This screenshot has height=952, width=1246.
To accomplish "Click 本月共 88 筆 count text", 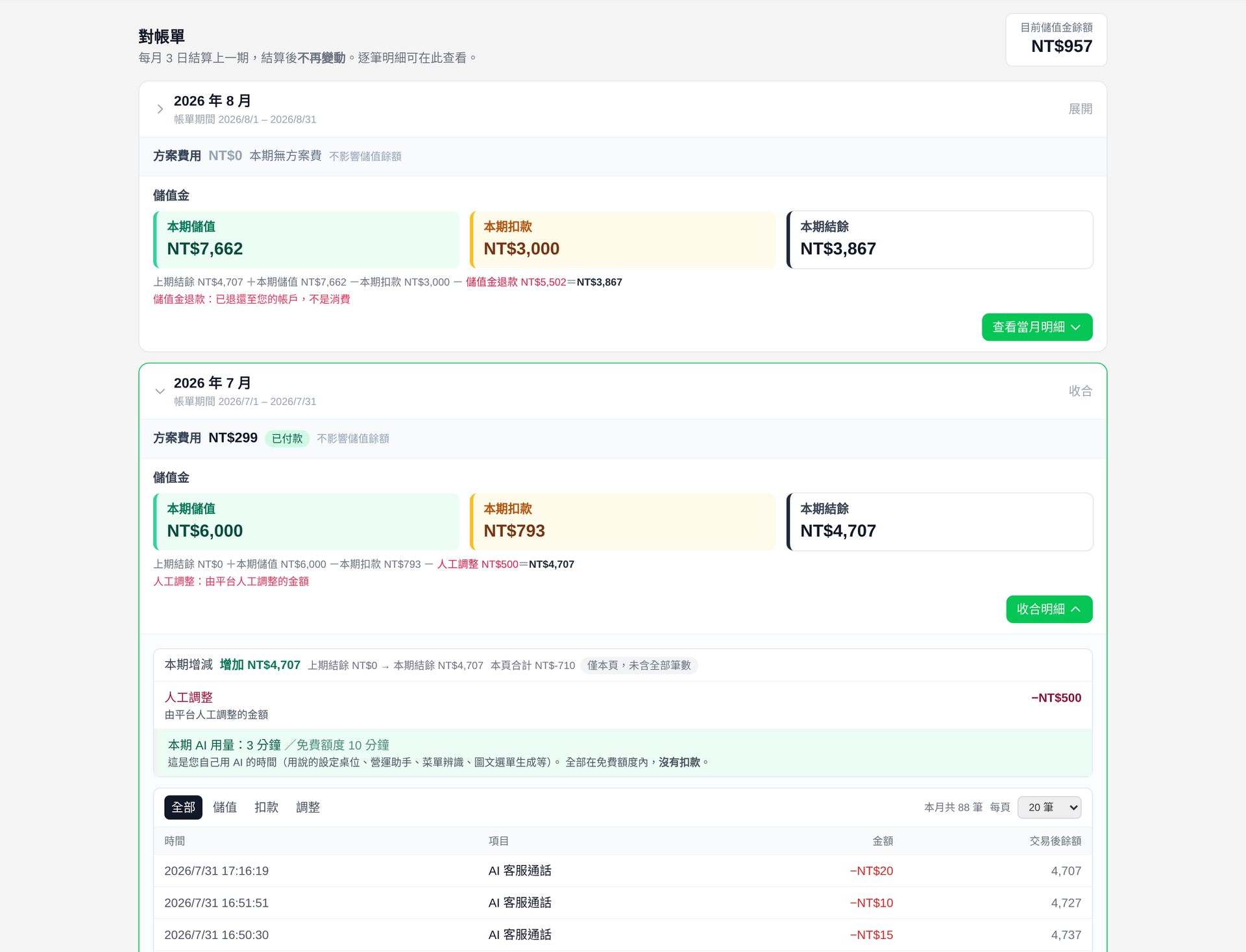I will [x=953, y=807].
